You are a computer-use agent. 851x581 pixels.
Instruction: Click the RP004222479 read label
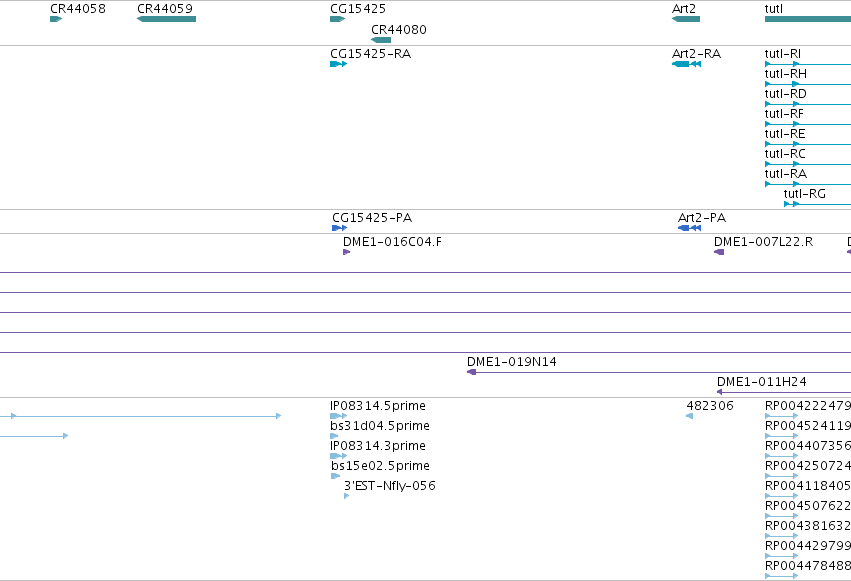808,406
